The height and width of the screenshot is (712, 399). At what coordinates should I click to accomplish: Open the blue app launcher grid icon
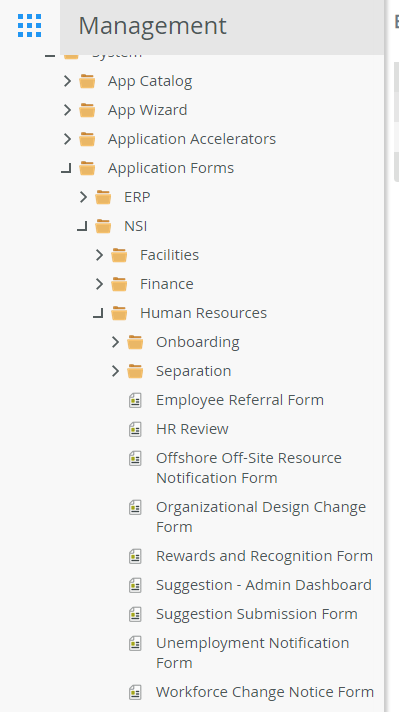tap(30, 25)
